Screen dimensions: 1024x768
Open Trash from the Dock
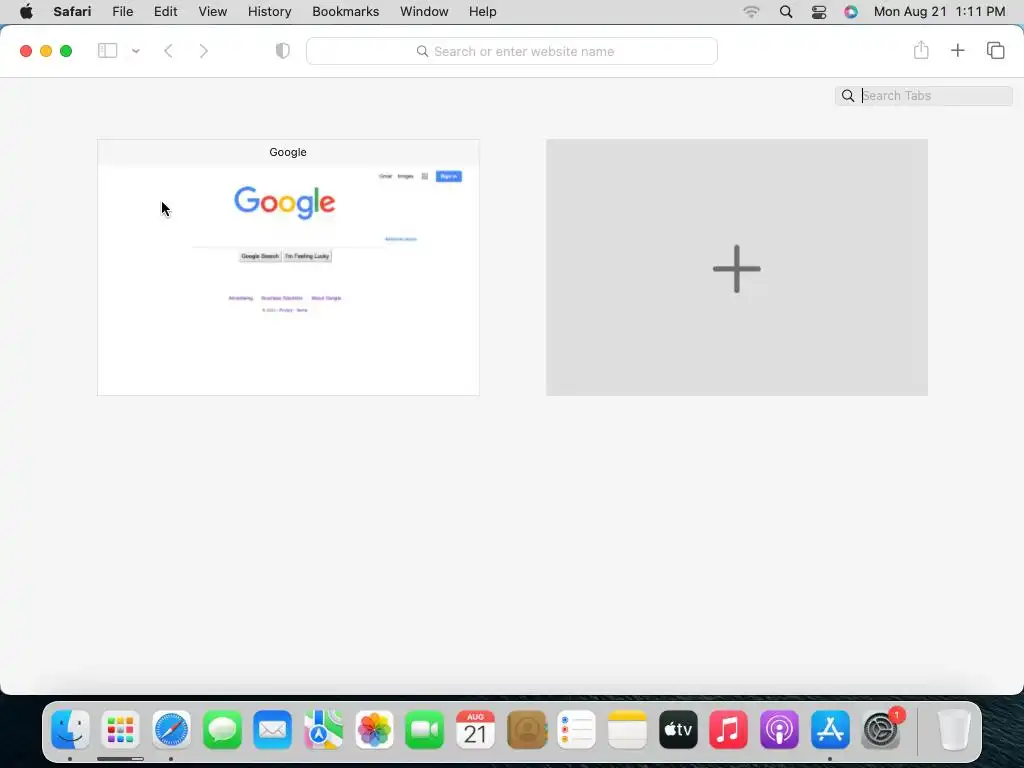[954, 729]
